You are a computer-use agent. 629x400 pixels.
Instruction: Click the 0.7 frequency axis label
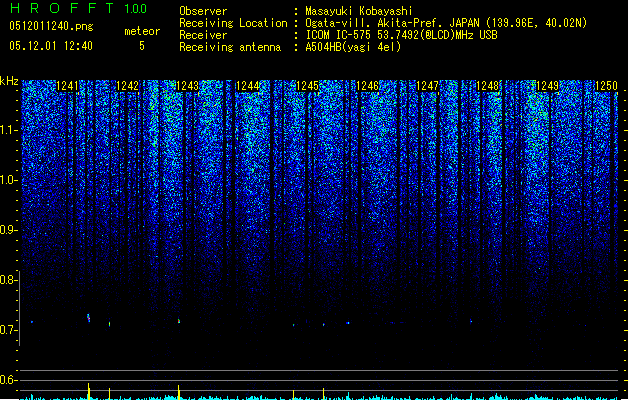coord(9,330)
